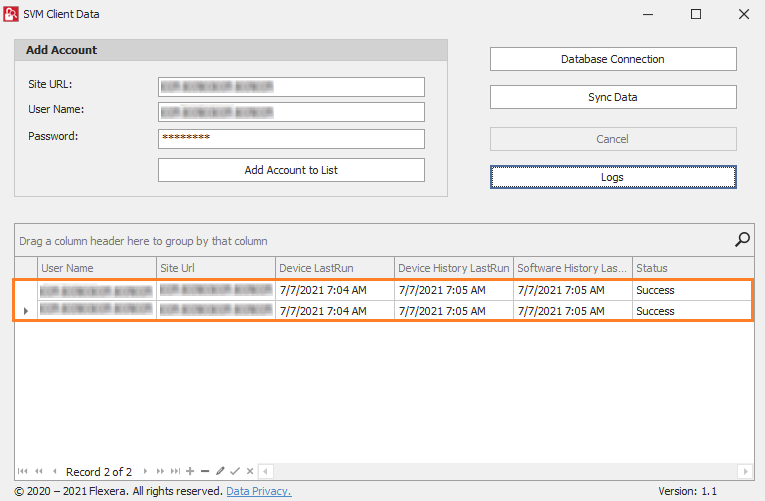Image resolution: width=765 pixels, height=501 pixels.
Task: End edit with checkmark icon
Action: (235, 471)
